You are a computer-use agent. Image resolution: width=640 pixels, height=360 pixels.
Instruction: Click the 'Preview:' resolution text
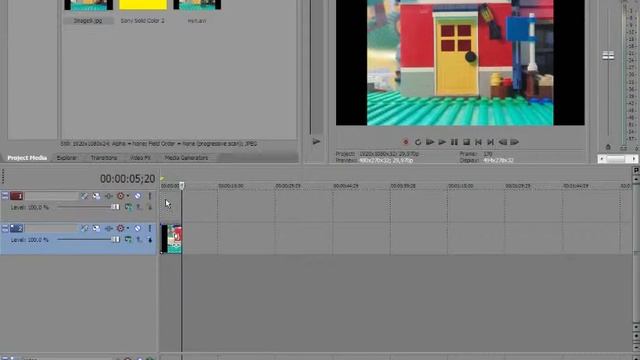pyautogui.click(x=374, y=160)
